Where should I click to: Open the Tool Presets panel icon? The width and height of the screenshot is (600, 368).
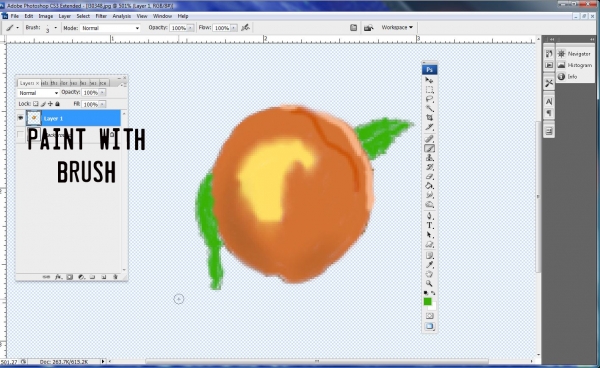pos(549,83)
